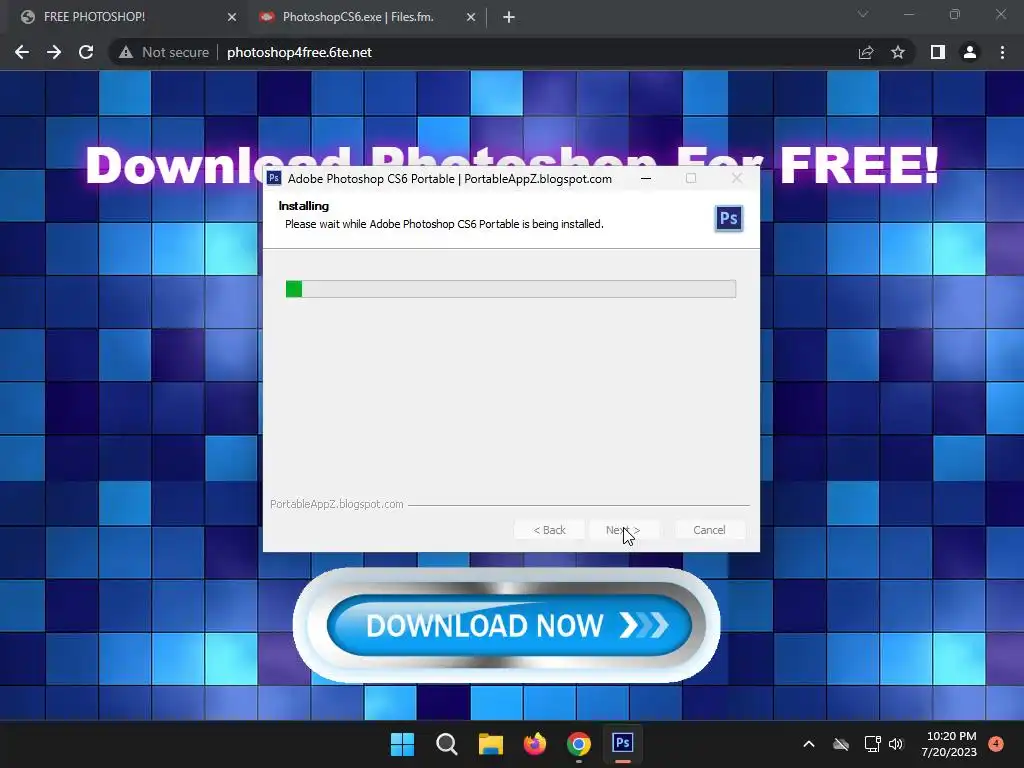Open the tab search dropdown chevron

click(863, 14)
